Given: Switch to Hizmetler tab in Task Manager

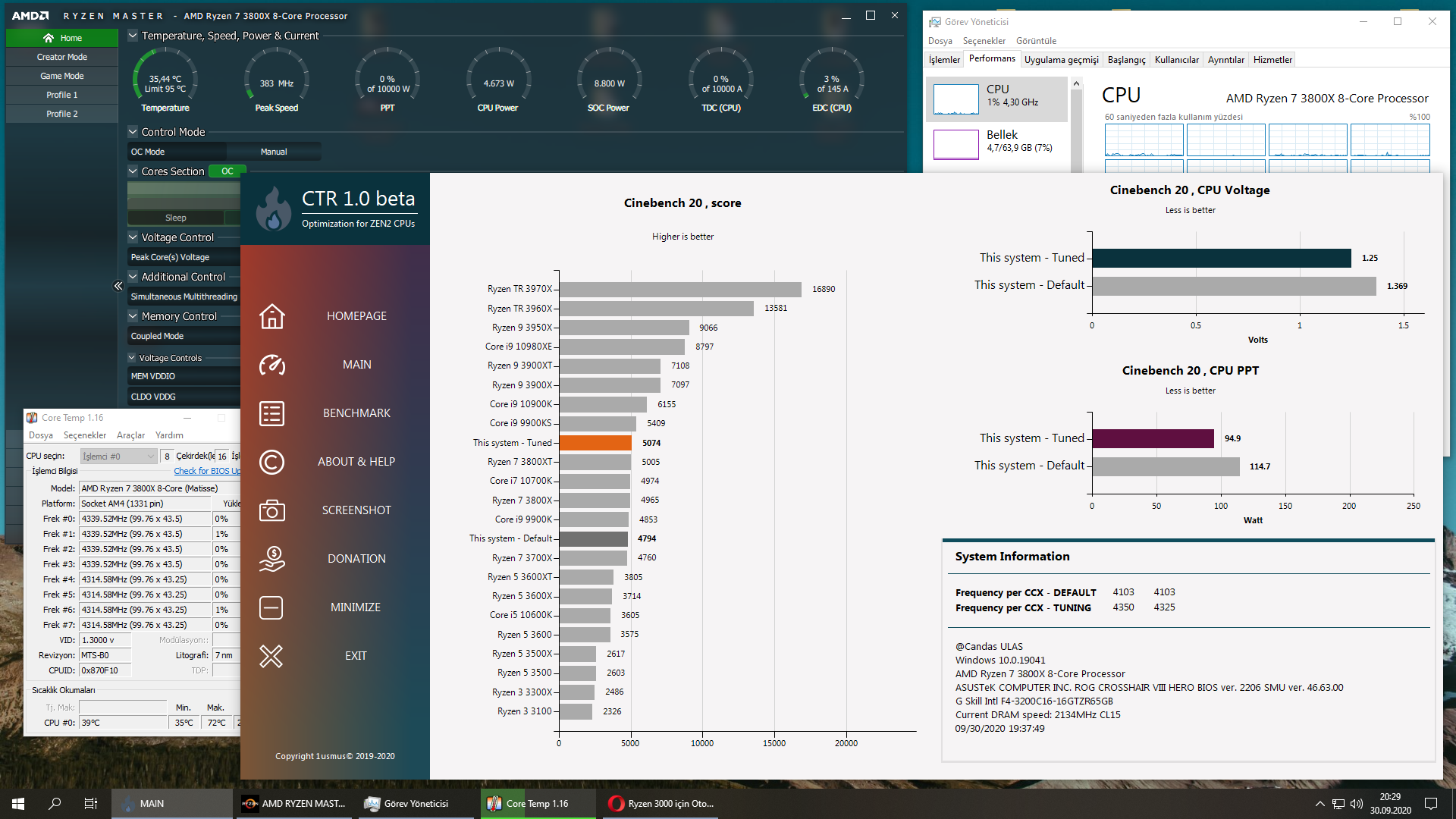Looking at the screenshot, I should point(1272,60).
